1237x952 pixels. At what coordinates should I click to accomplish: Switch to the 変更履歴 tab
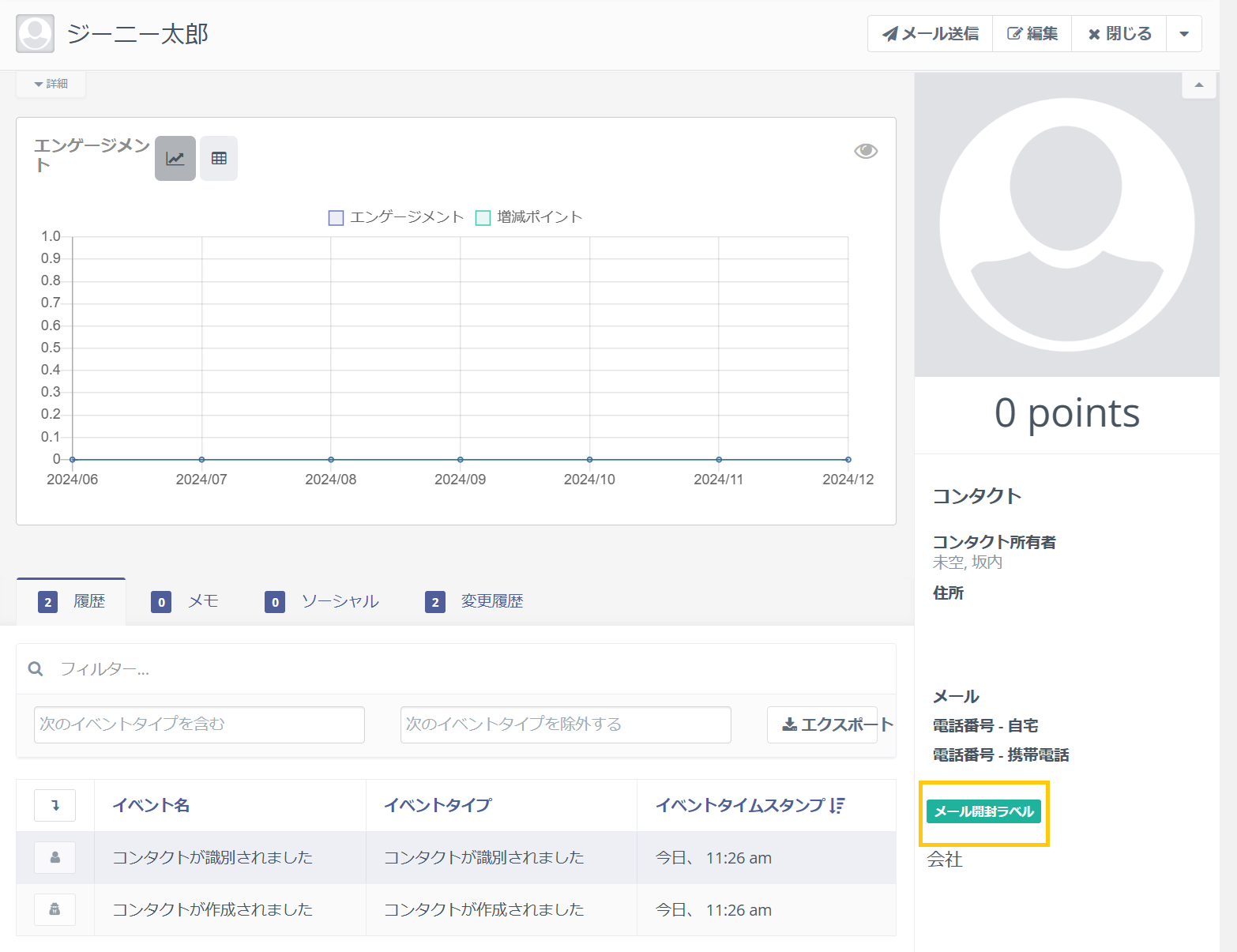(474, 601)
